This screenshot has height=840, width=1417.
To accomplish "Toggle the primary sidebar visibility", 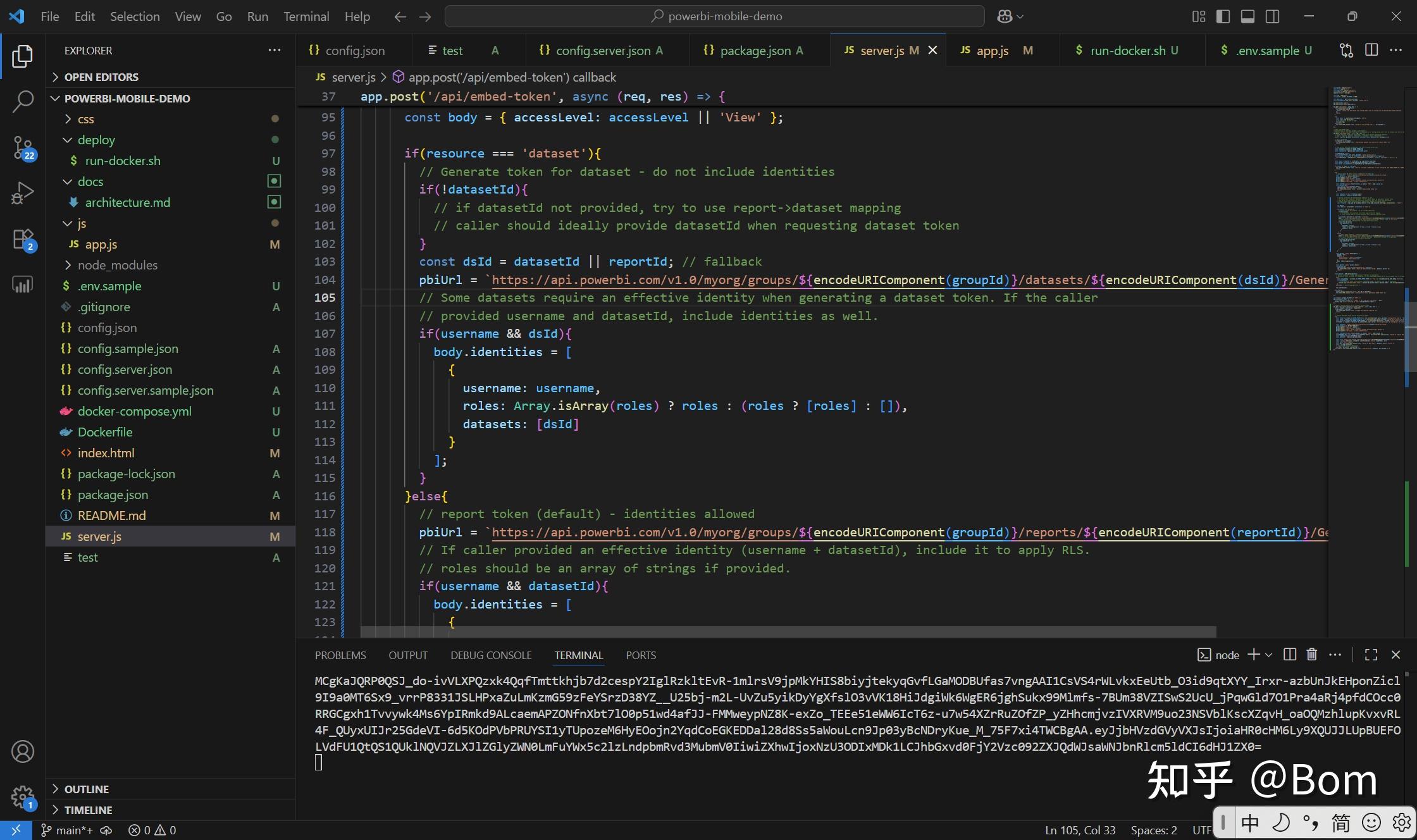I will pyautogui.click(x=1222, y=16).
